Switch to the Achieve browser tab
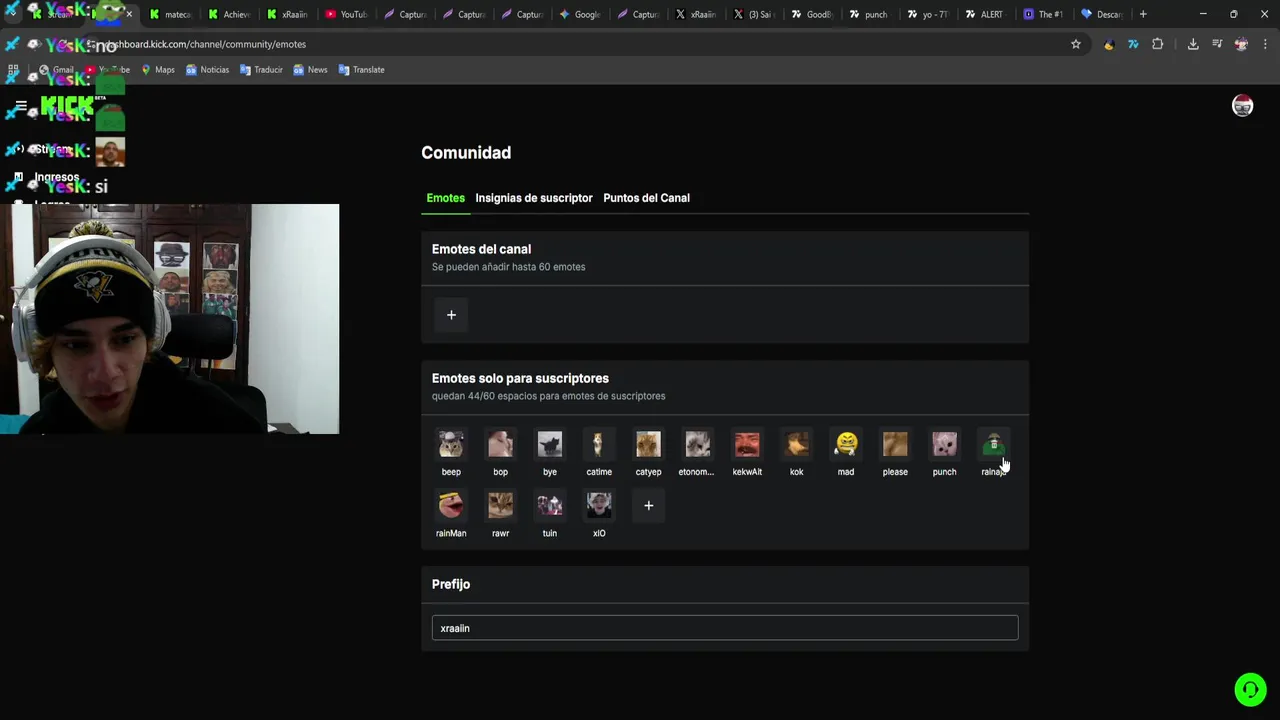The height and width of the screenshot is (720, 1280). click(x=229, y=14)
